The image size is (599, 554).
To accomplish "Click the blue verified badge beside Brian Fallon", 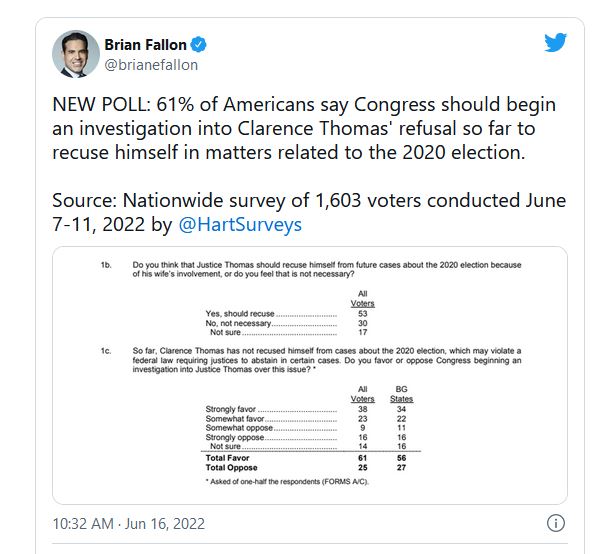I will tap(199, 45).
